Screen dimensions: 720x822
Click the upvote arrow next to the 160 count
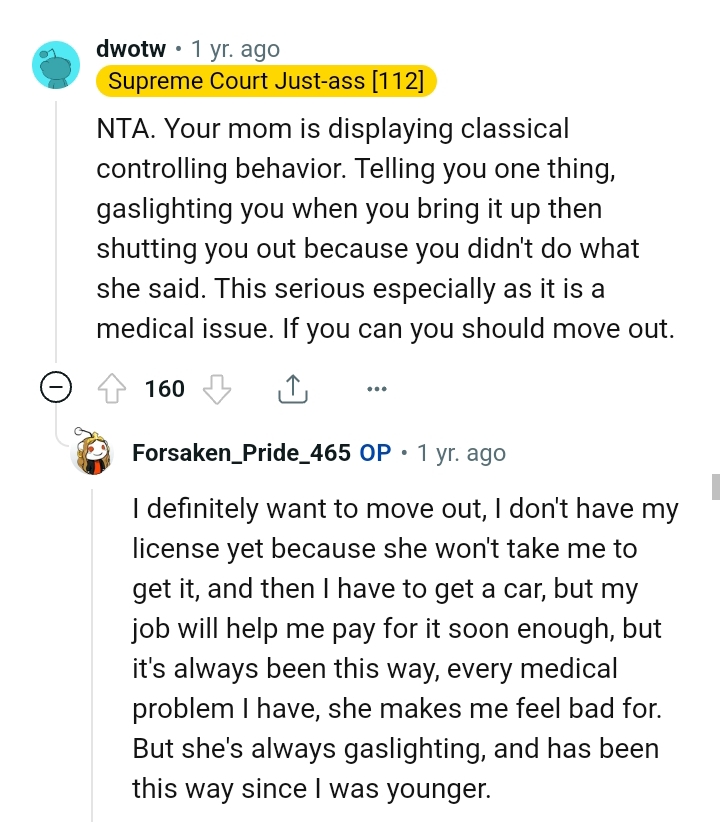point(114,388)
